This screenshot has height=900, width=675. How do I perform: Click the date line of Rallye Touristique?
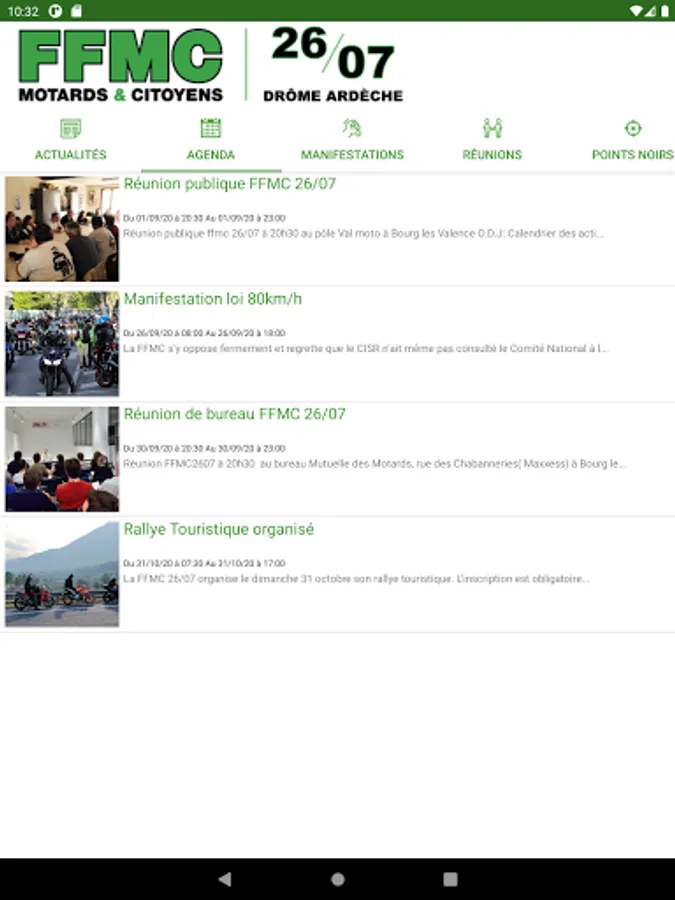click(204, 563)
